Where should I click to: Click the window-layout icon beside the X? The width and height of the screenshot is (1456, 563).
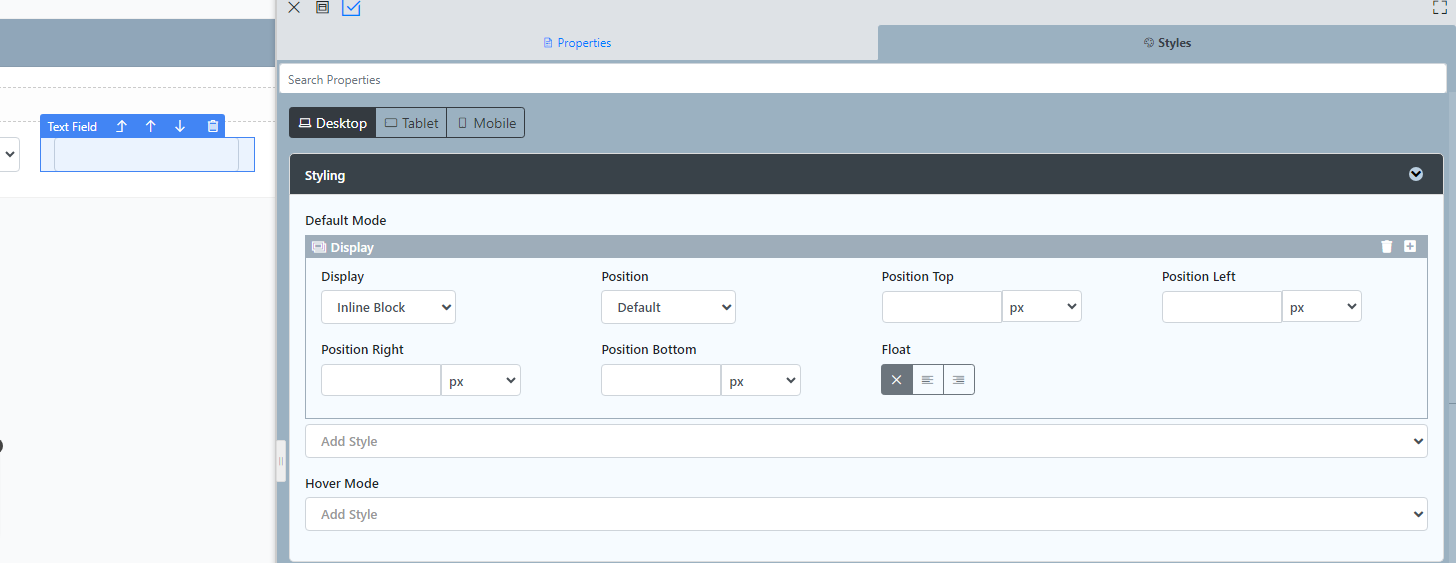(x=322, y=8)
